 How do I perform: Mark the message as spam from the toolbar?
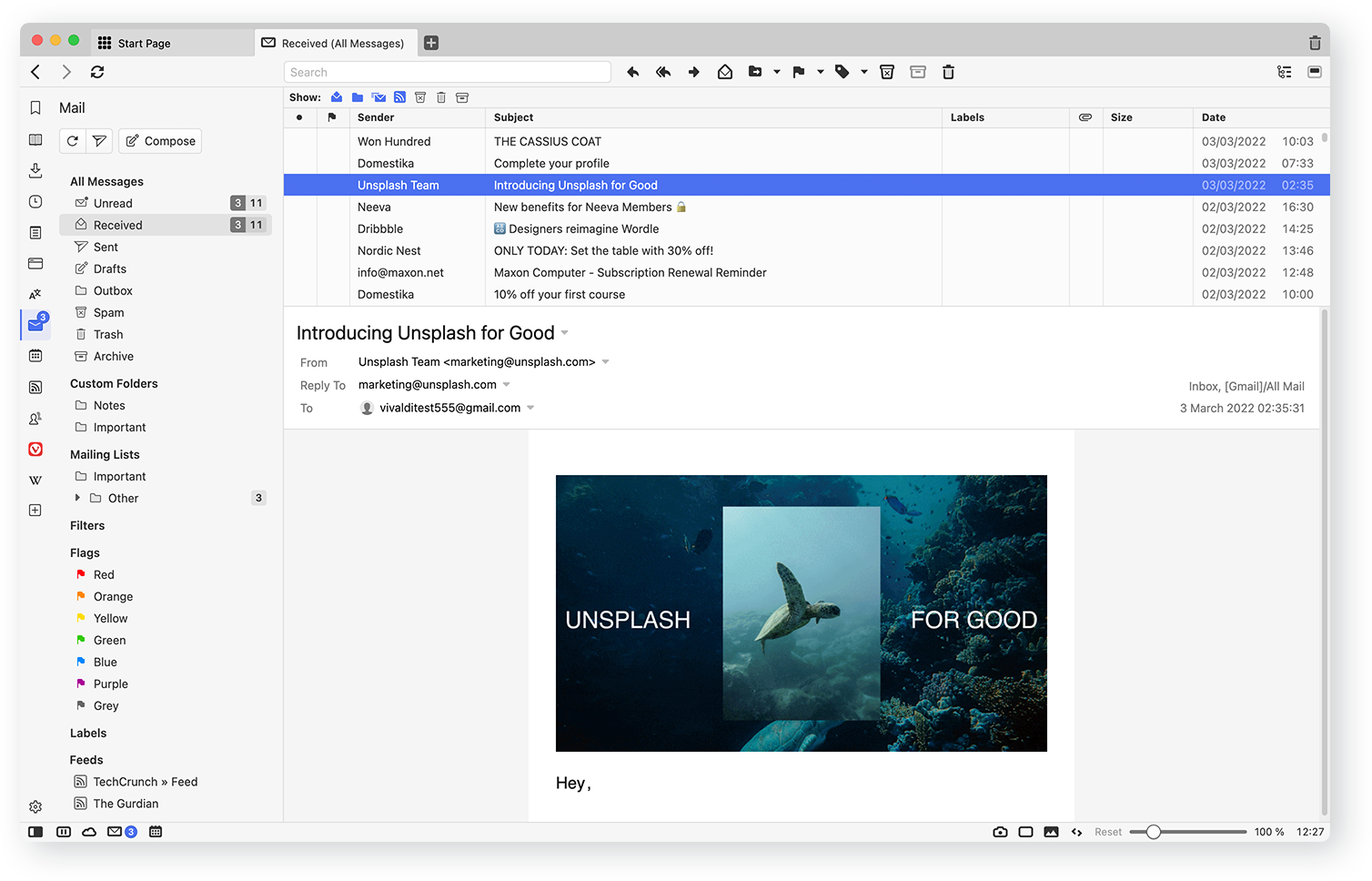(x=887, y=72)
